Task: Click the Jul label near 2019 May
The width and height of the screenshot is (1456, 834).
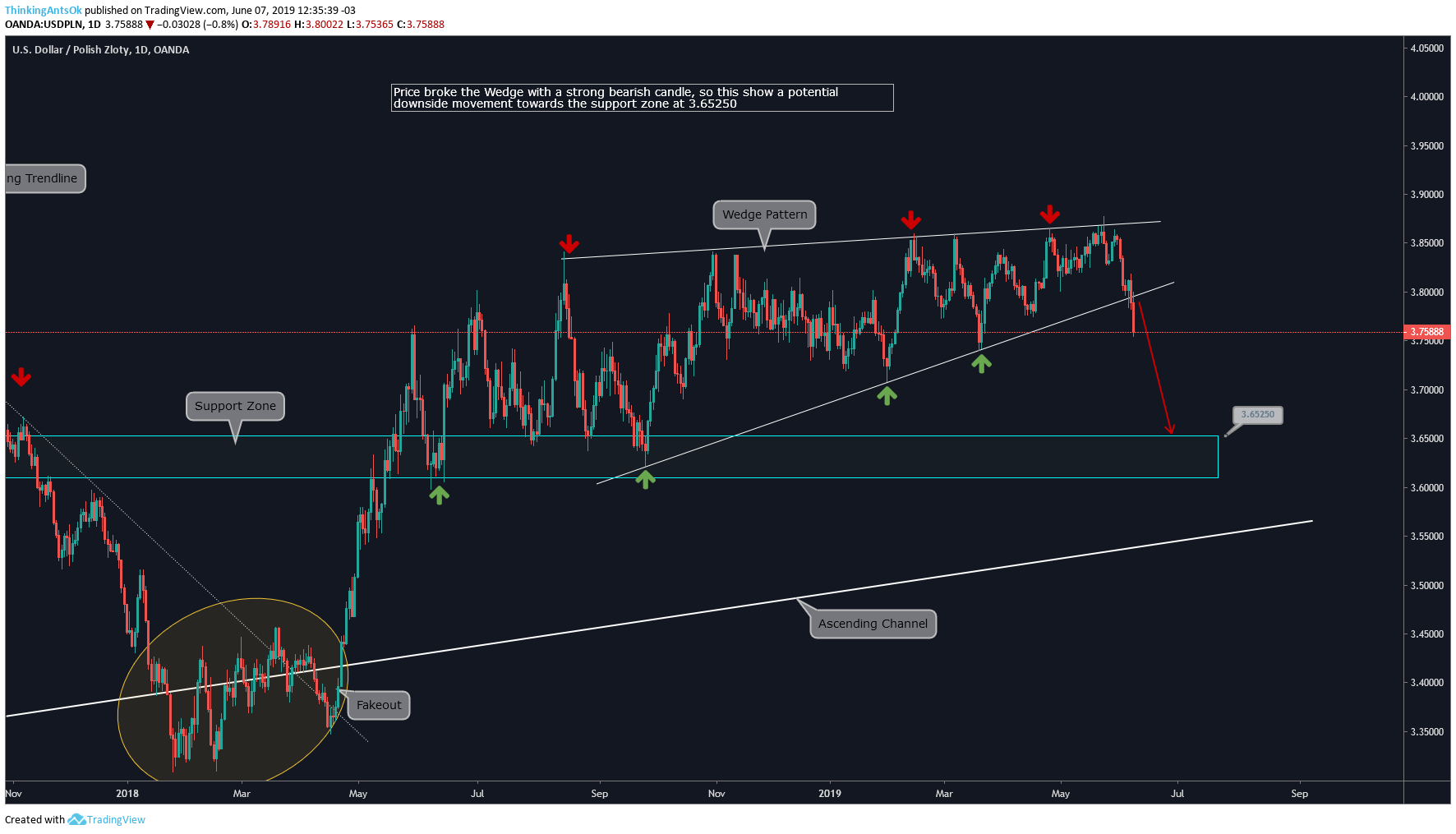Action: [1177, 794]
